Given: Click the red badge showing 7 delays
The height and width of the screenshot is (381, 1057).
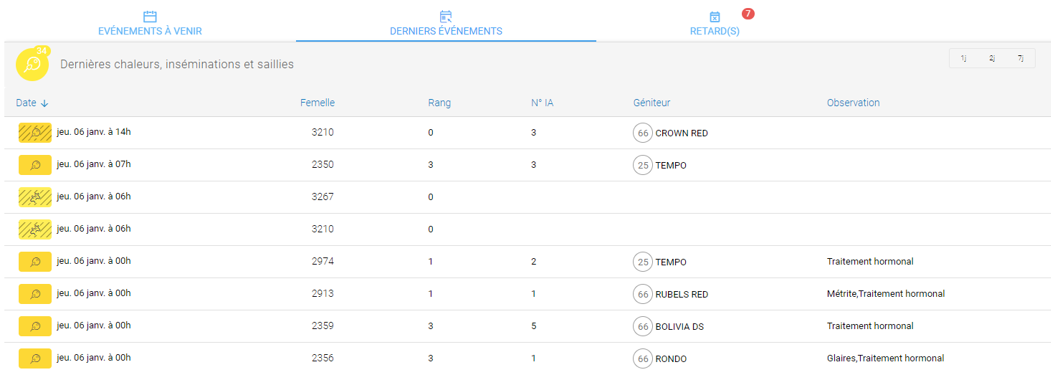Looking at the screenshot, I should (748, 13).
